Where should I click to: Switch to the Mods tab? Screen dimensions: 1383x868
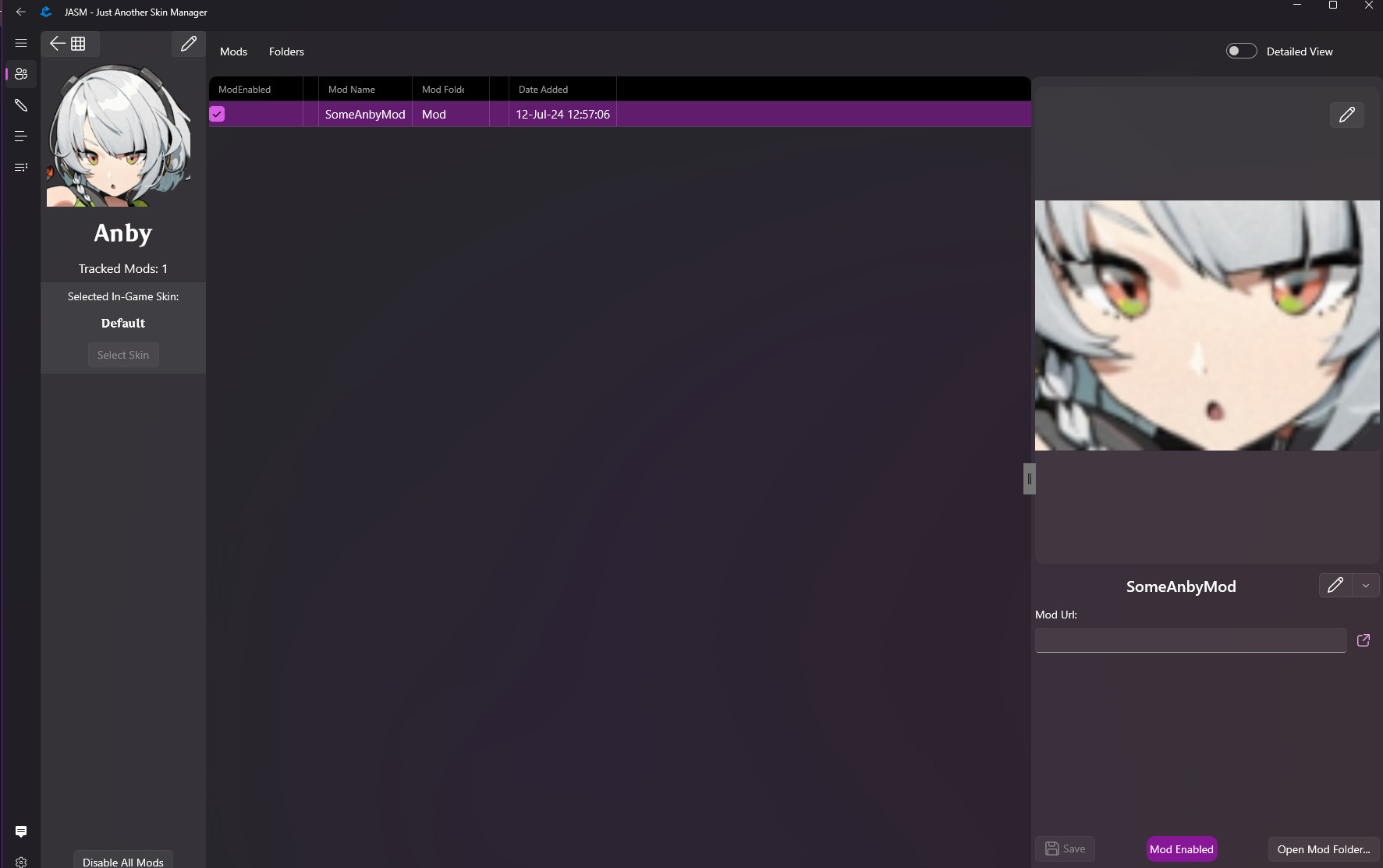click(232, 51)
